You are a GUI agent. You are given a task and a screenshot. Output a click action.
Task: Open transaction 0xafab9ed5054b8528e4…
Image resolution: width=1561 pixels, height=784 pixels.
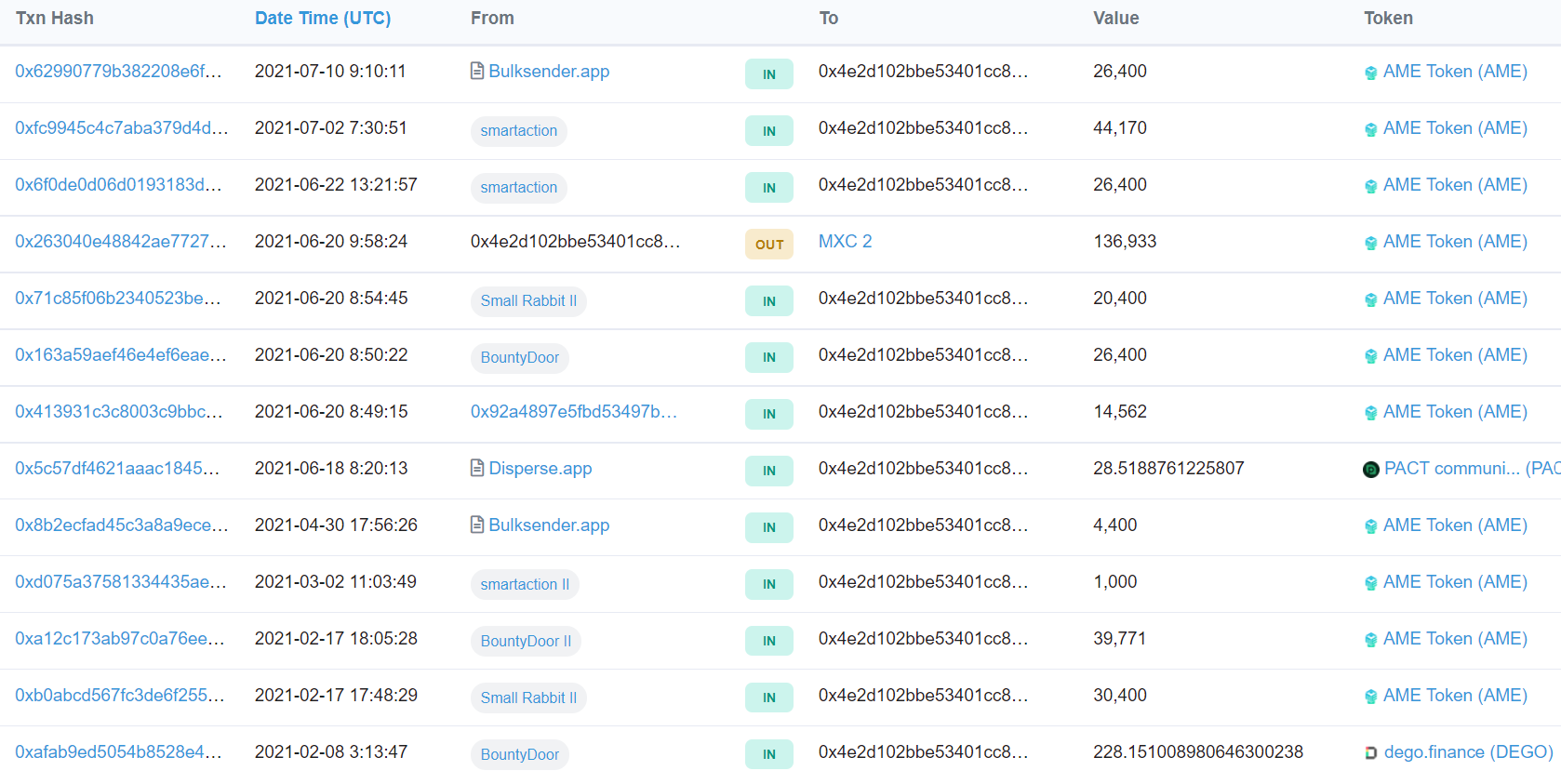(x=118, y=751)
